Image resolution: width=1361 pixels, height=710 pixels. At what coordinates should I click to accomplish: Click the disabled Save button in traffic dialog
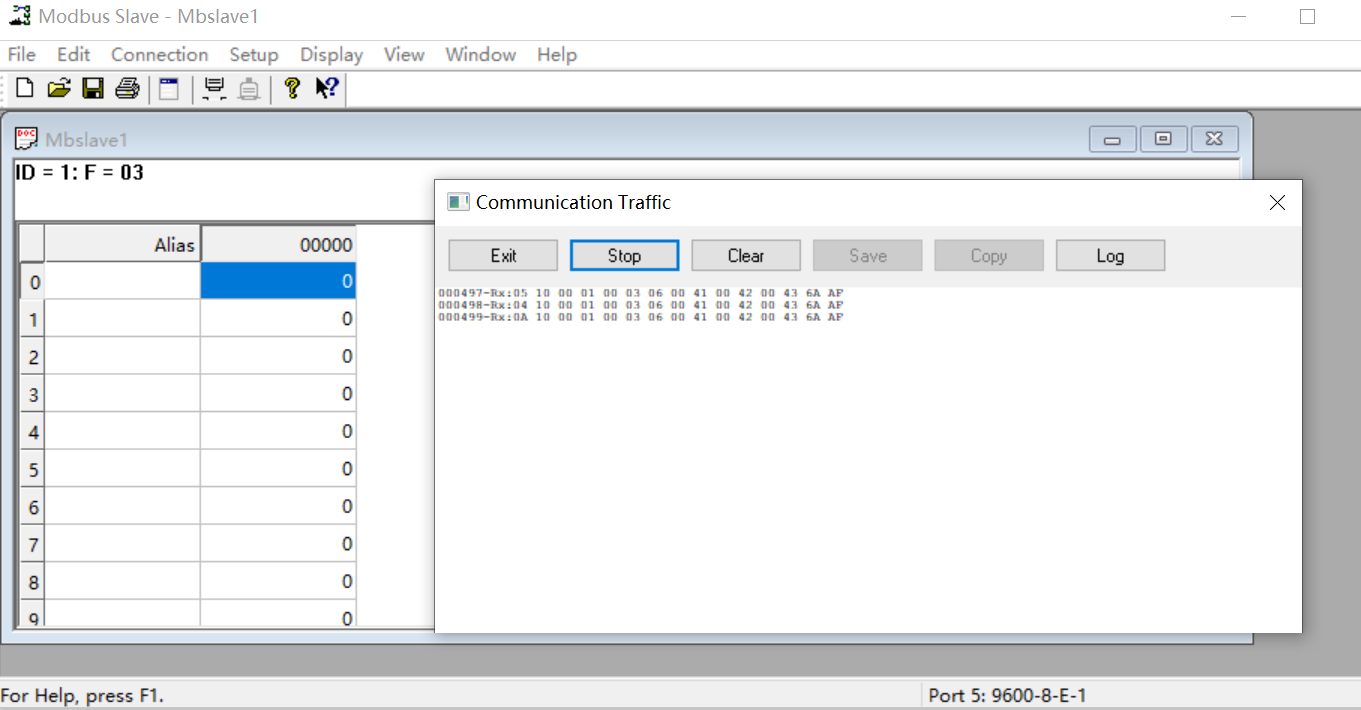[x=868, y=255]
